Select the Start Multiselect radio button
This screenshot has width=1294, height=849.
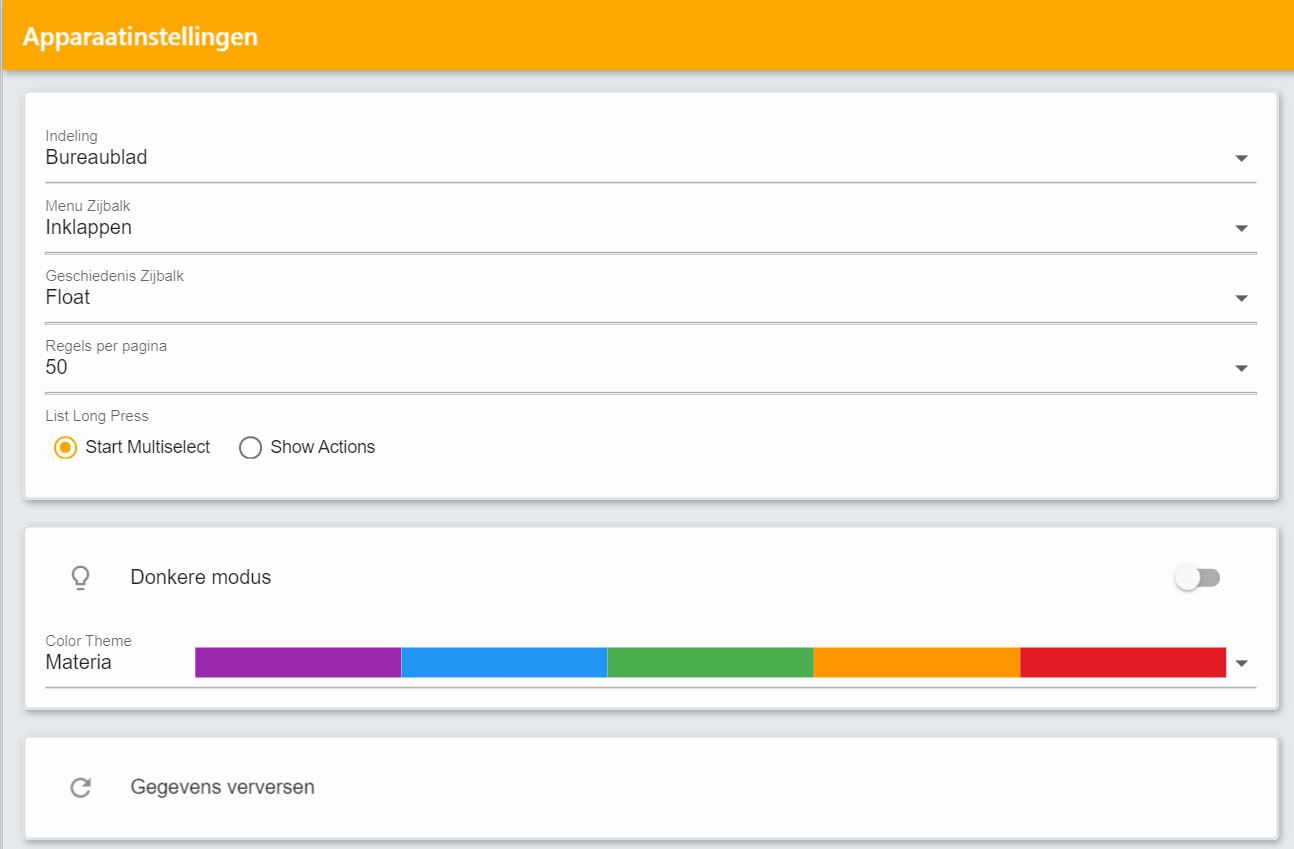(x=65, y=447)
